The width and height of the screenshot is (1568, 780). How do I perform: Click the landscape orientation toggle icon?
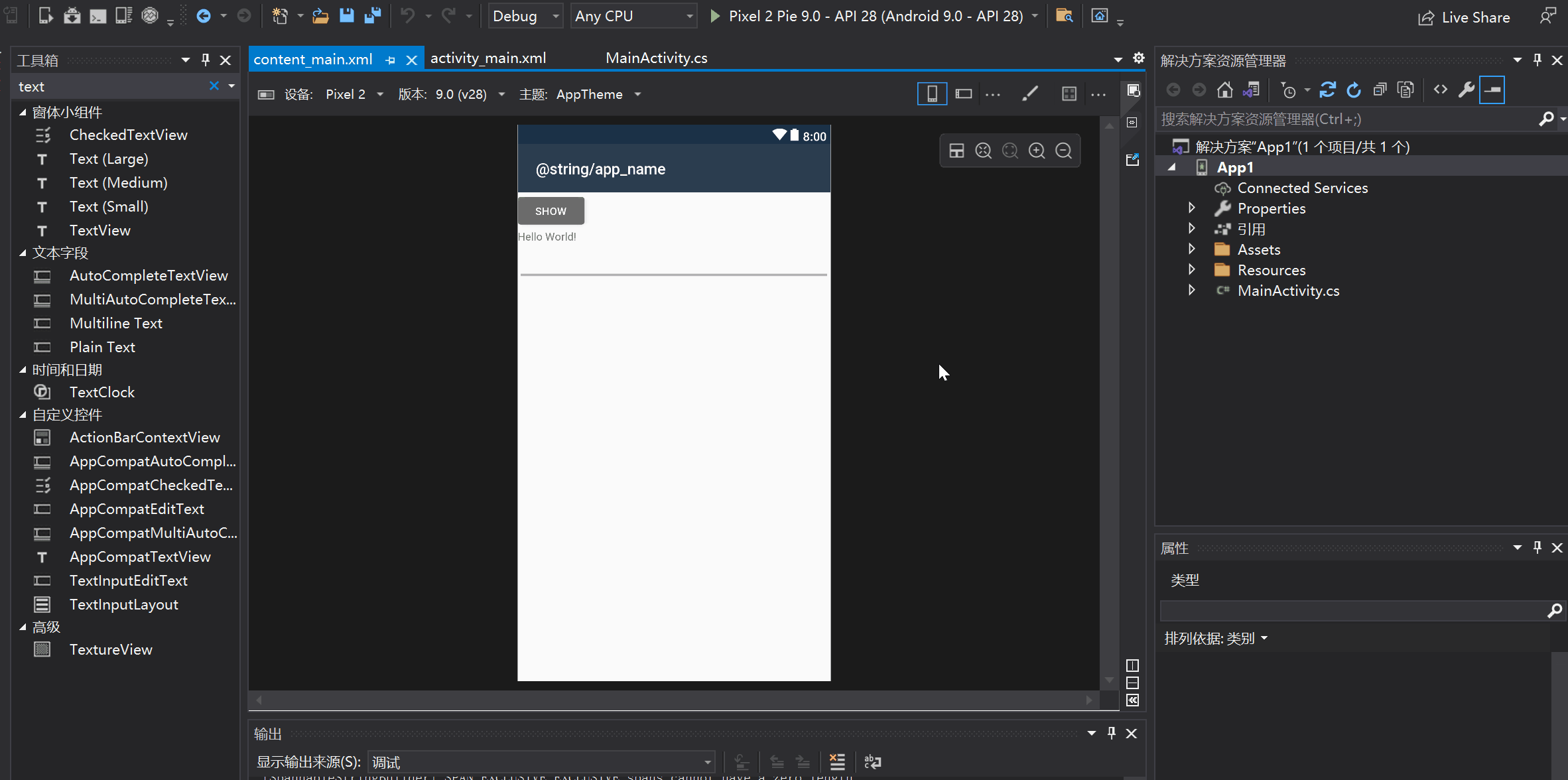pyautogui.click(x=963, y=94)
